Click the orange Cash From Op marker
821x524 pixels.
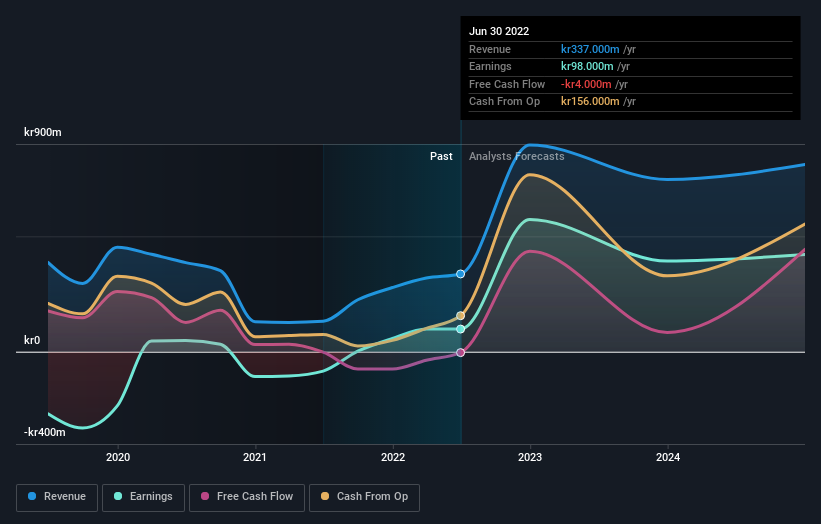(460, 316)
